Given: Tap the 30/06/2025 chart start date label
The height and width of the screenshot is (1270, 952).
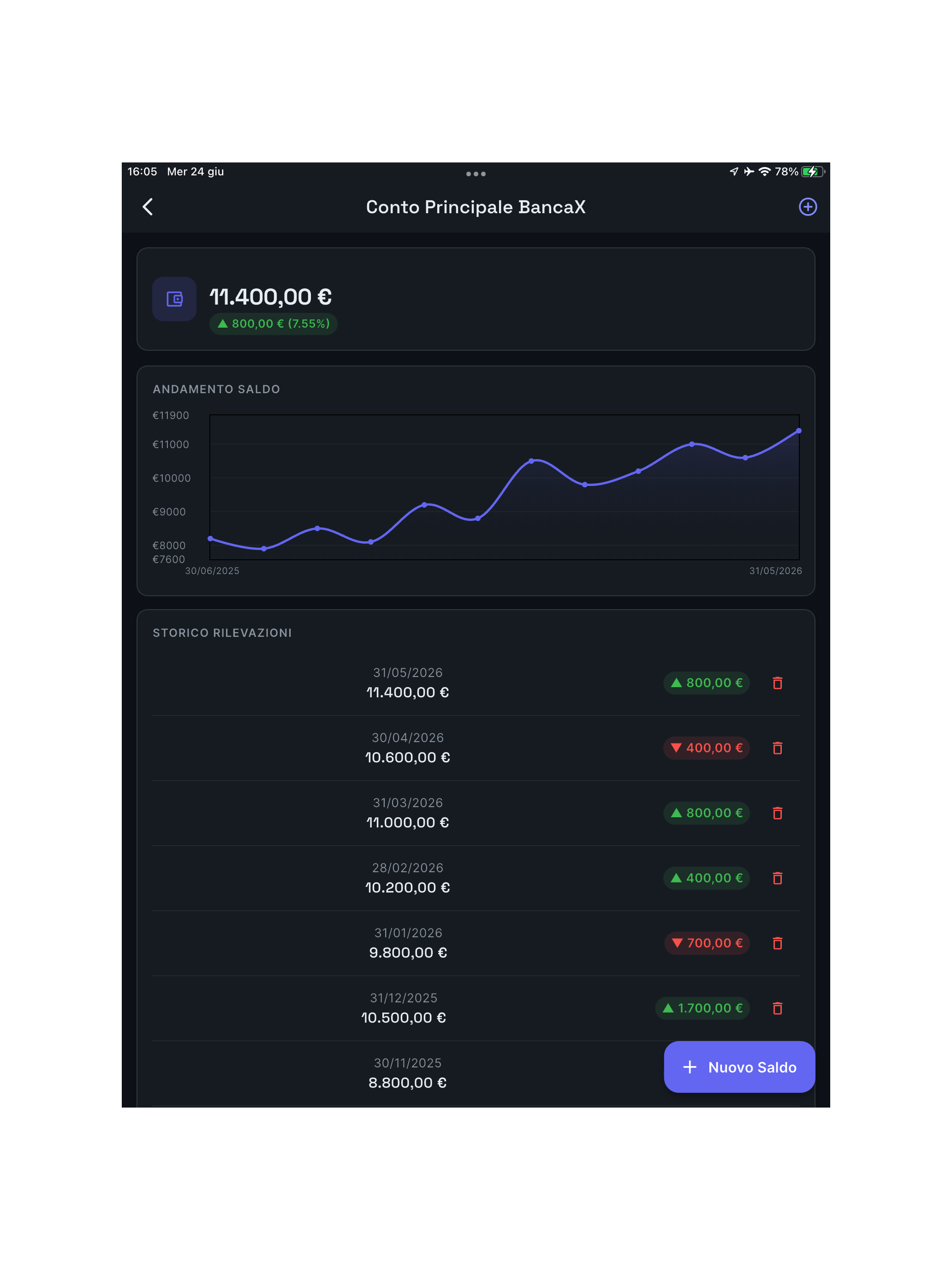Looking at the screenshot, I should coord(212,571).
